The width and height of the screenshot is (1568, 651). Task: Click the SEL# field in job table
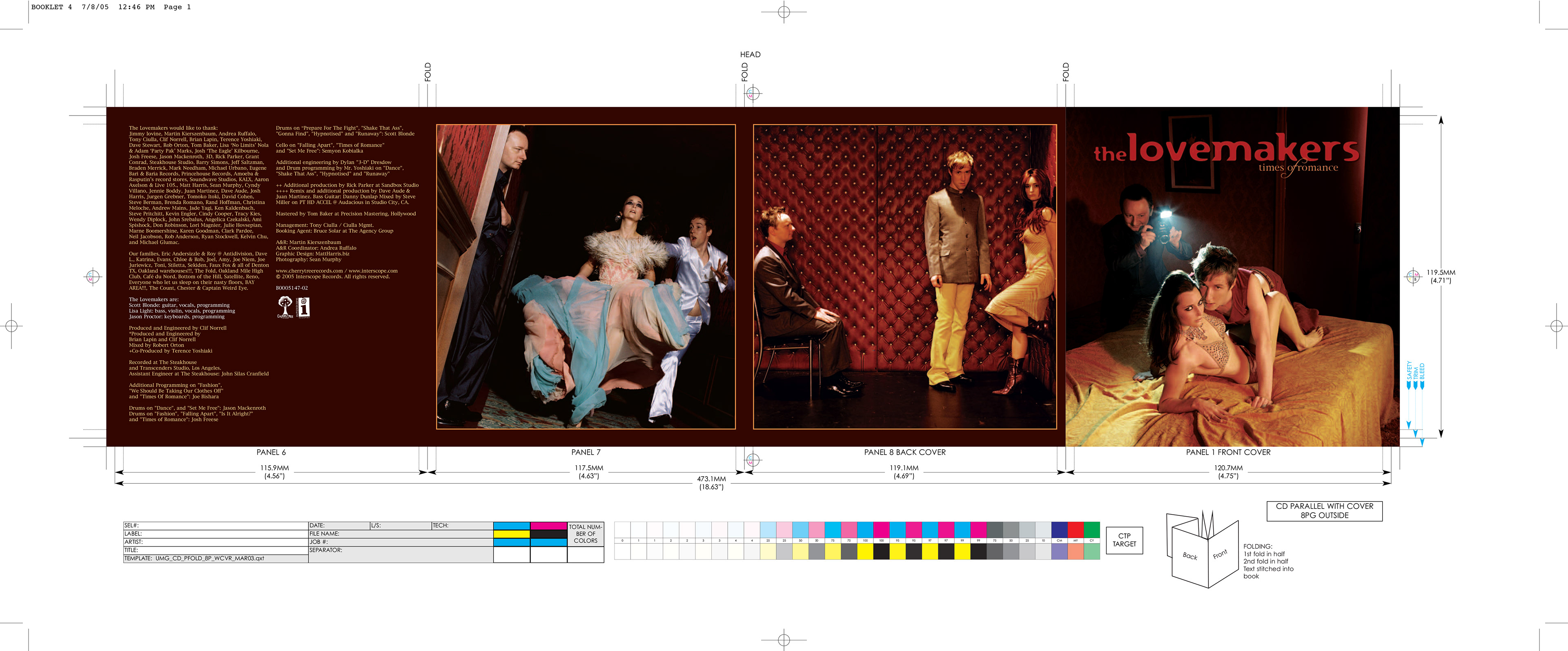click(216, 526)
